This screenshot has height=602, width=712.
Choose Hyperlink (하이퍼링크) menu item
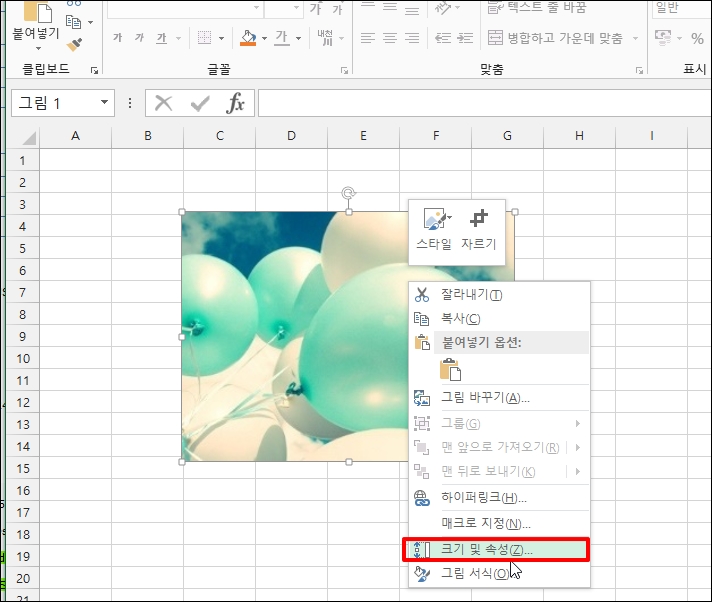[499, 498]
